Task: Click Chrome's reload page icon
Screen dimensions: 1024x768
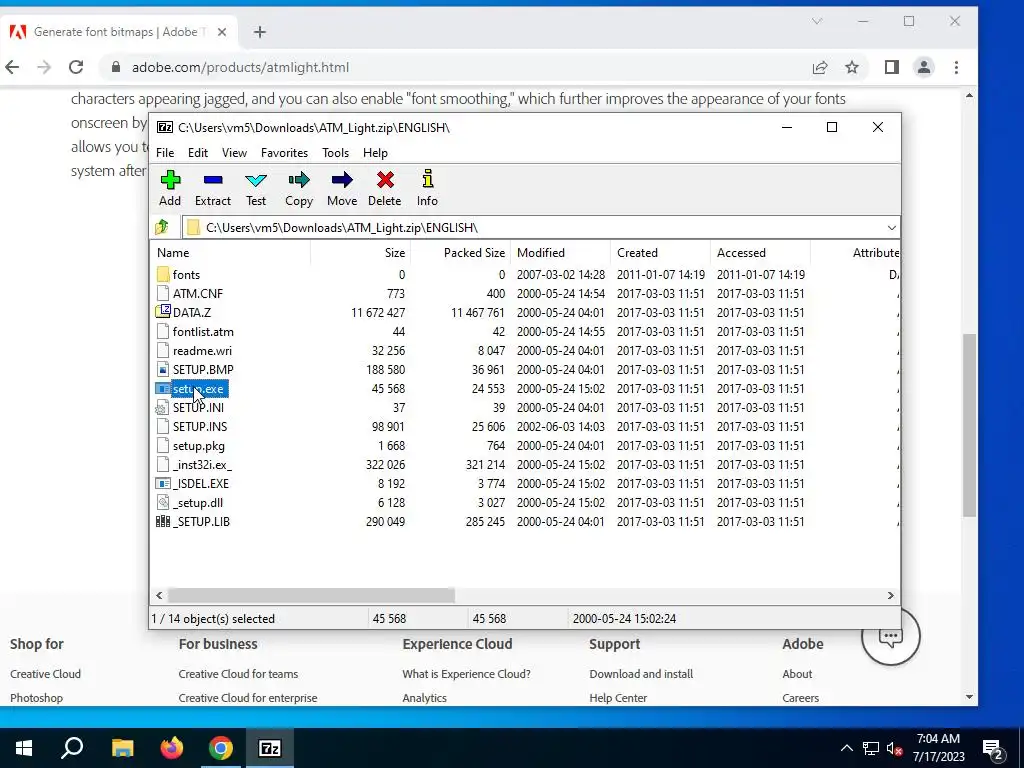Action: [x=76, y=67]
